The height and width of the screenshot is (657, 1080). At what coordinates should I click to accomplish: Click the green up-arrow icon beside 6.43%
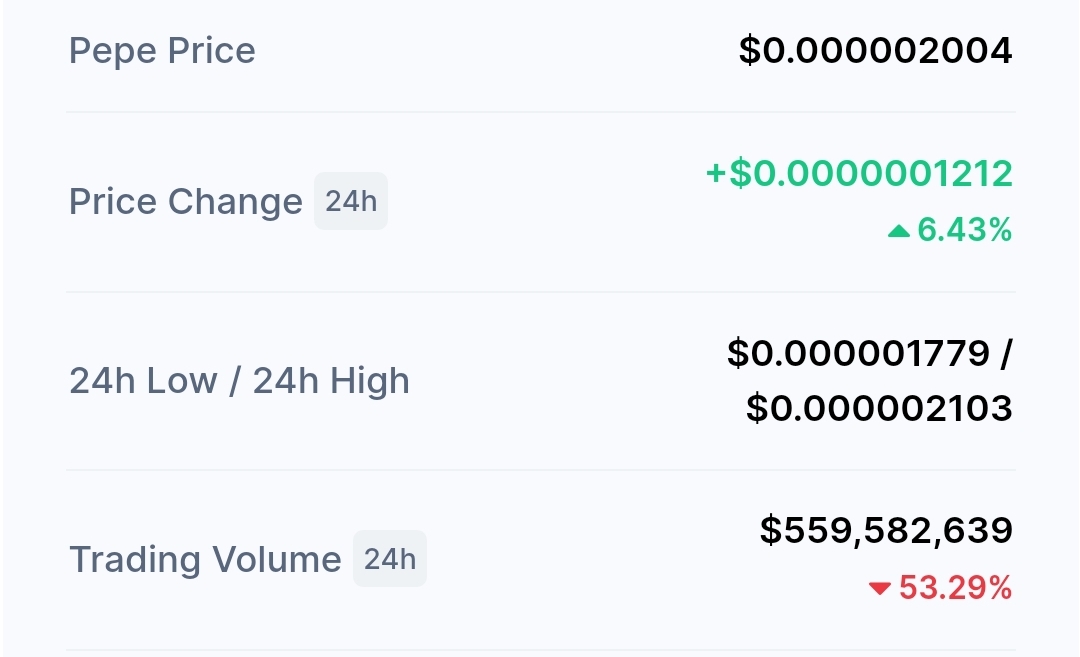click(x=898, y=232)
